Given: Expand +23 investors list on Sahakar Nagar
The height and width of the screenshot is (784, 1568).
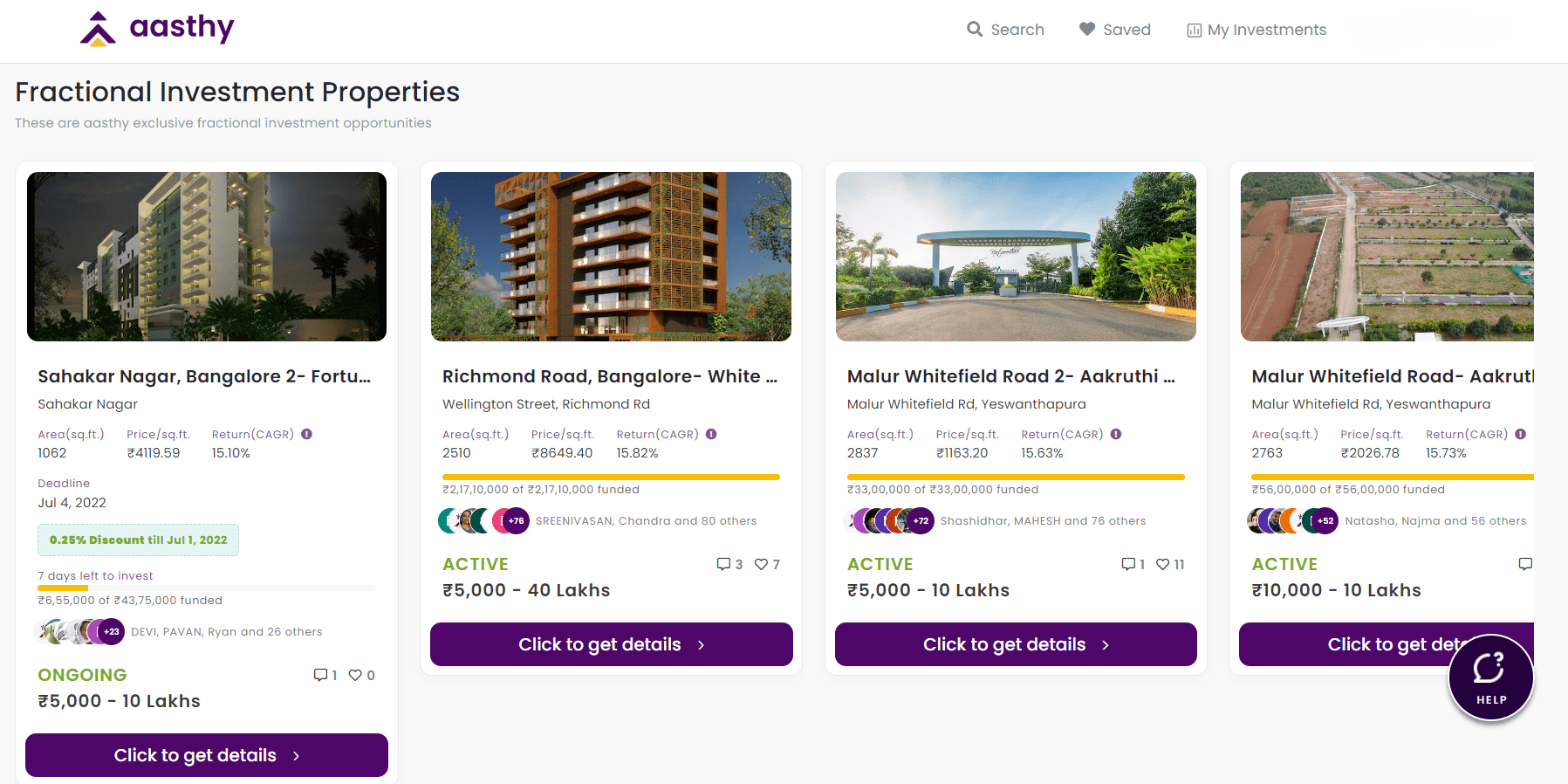Looking at the screenshot, I should pyautogui.click(x=112, y=631).
